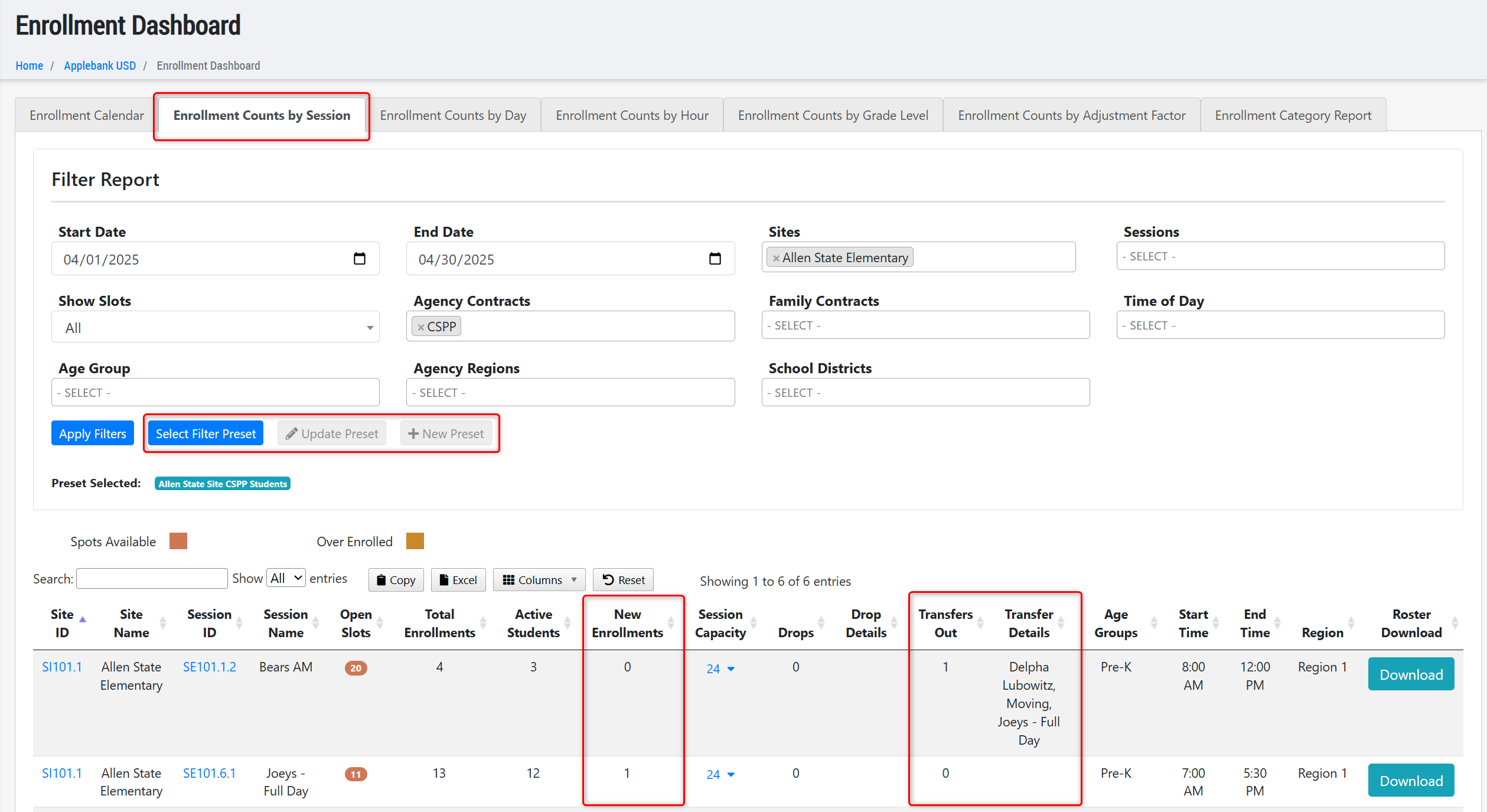Open Start Date calendar picker icon

coord(359,259)
